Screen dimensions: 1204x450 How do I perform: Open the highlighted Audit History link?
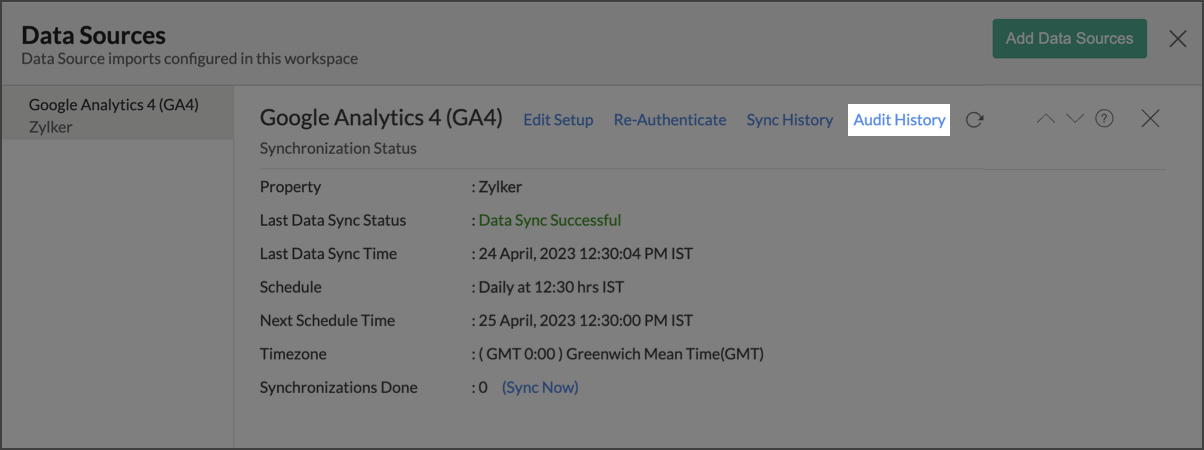[899, 120]
